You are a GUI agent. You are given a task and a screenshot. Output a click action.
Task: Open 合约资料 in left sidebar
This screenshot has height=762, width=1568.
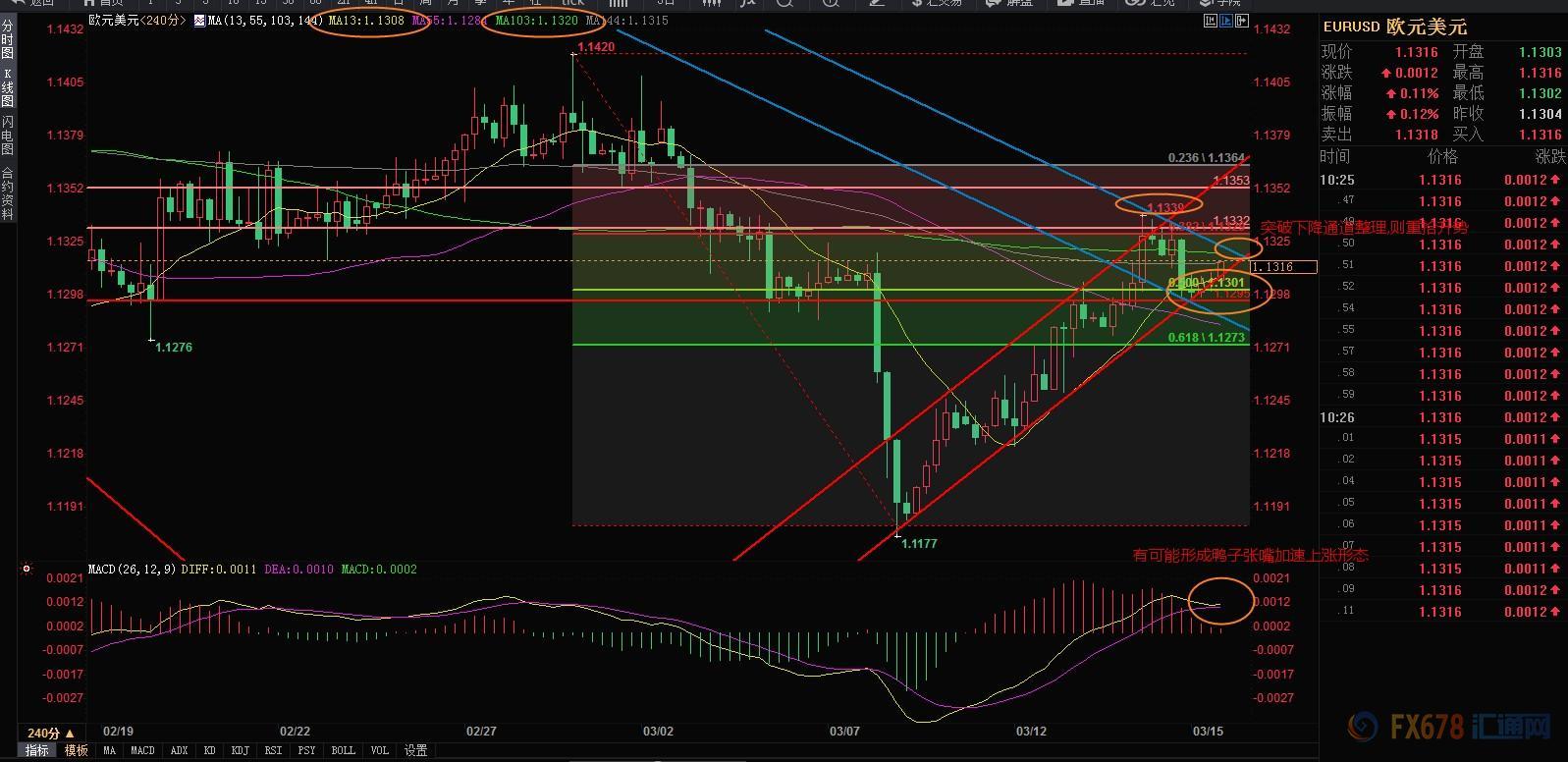pos(7,192)
